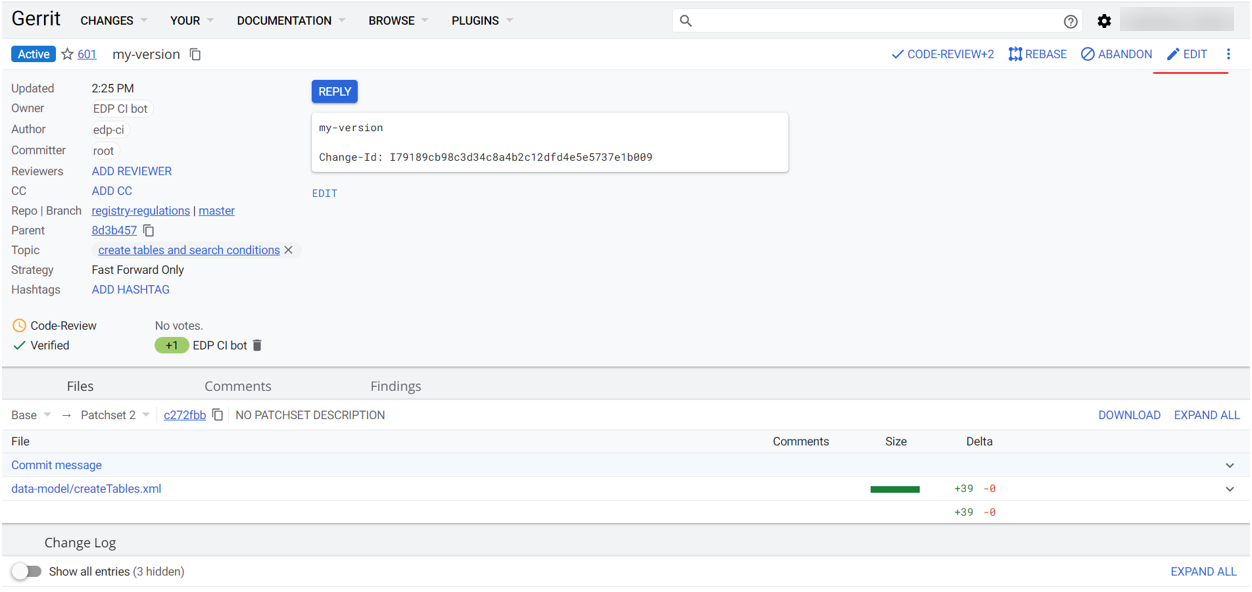Image resolution: width=1252 pixels, height=592 pixels.
Task: Remove the topic with the X icon
Action: pos(289,250)
